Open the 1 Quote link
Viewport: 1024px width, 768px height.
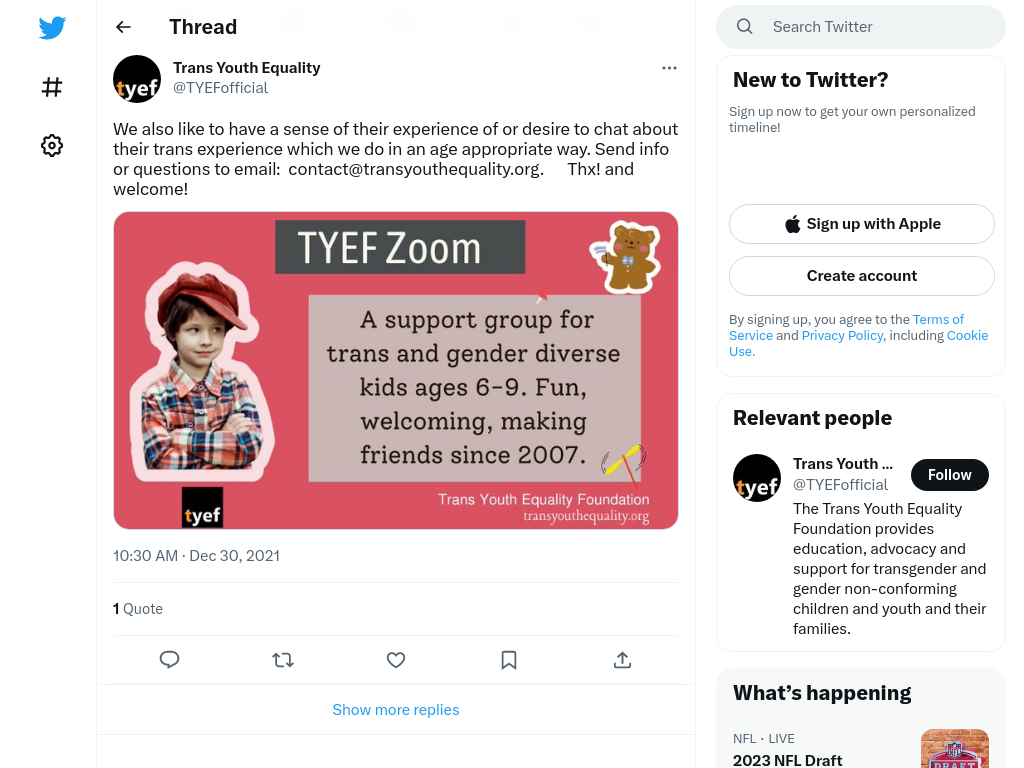click(x=138, y=609)
